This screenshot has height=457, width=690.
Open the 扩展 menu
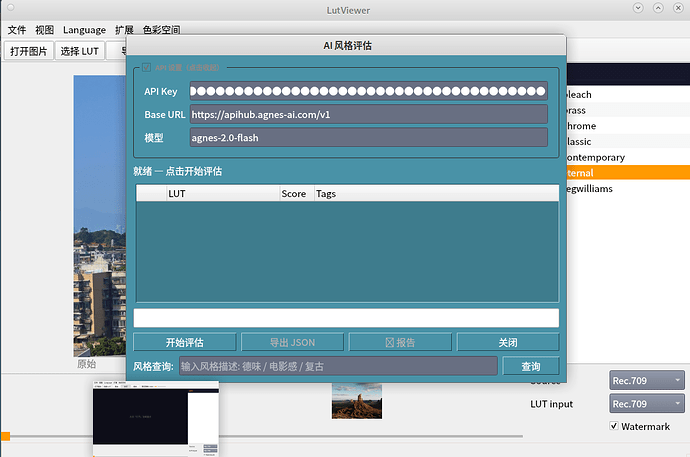124,30
